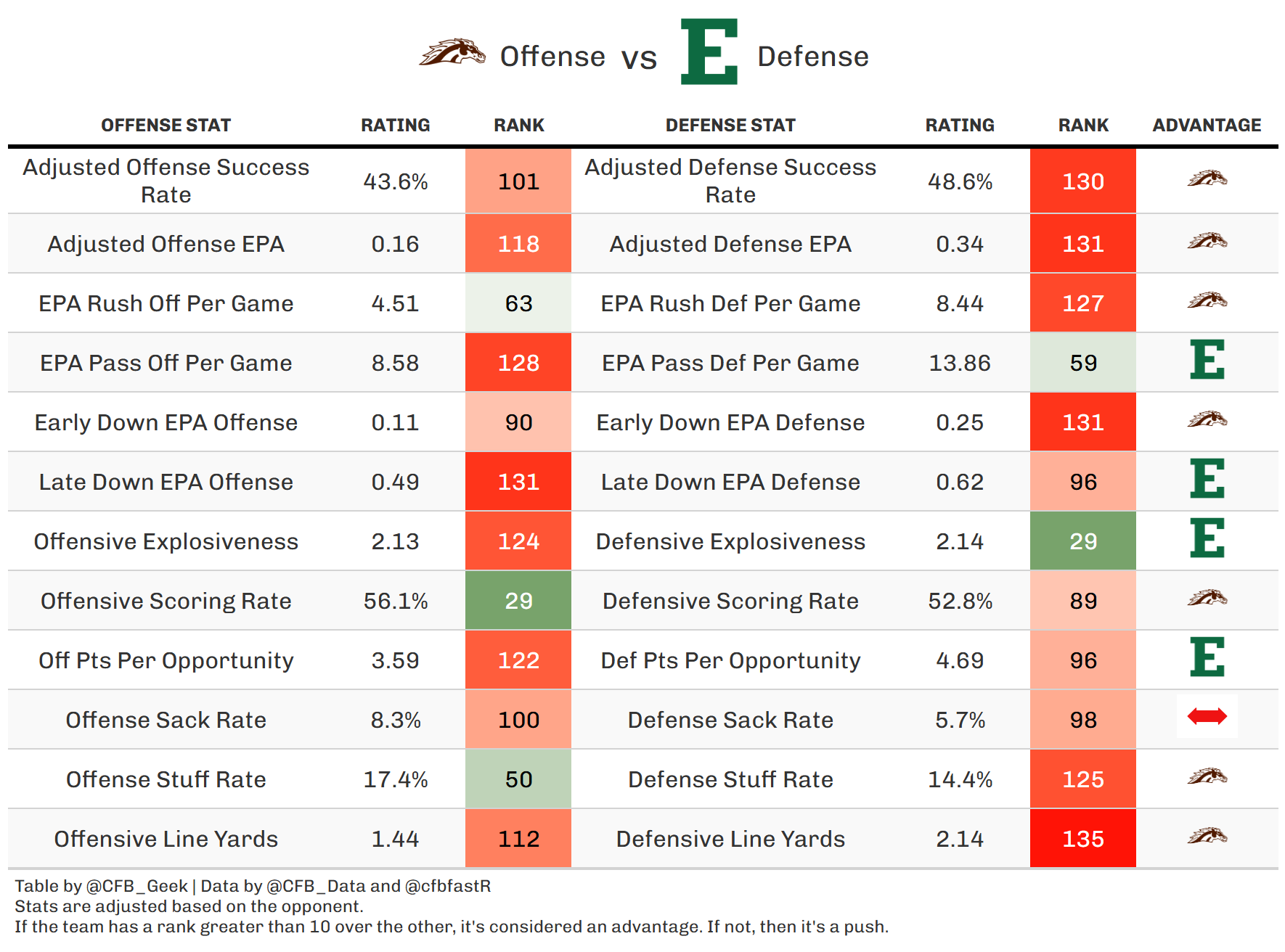Click the green E advantage icon for Explosiveness row
Image resolution: width=1285 pixels, height=952 pixels.
pos(1207,538)
